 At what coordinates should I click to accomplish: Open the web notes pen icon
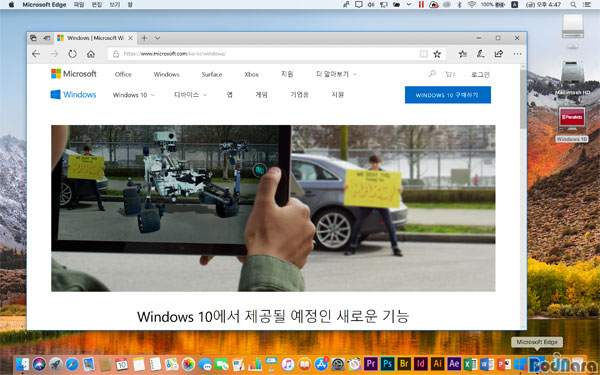pos(481,54)
